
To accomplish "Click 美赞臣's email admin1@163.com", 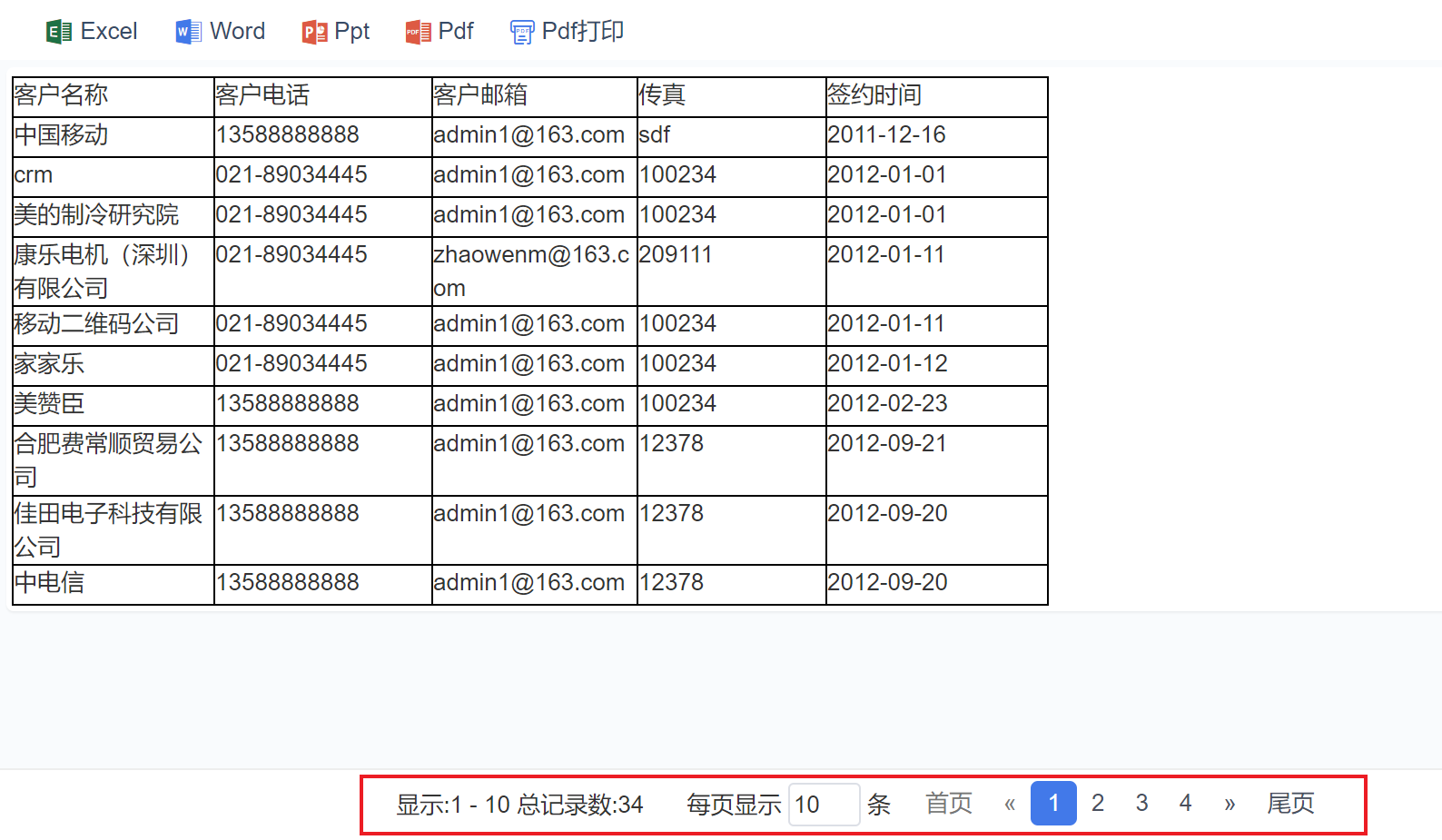I will [535, 406].
